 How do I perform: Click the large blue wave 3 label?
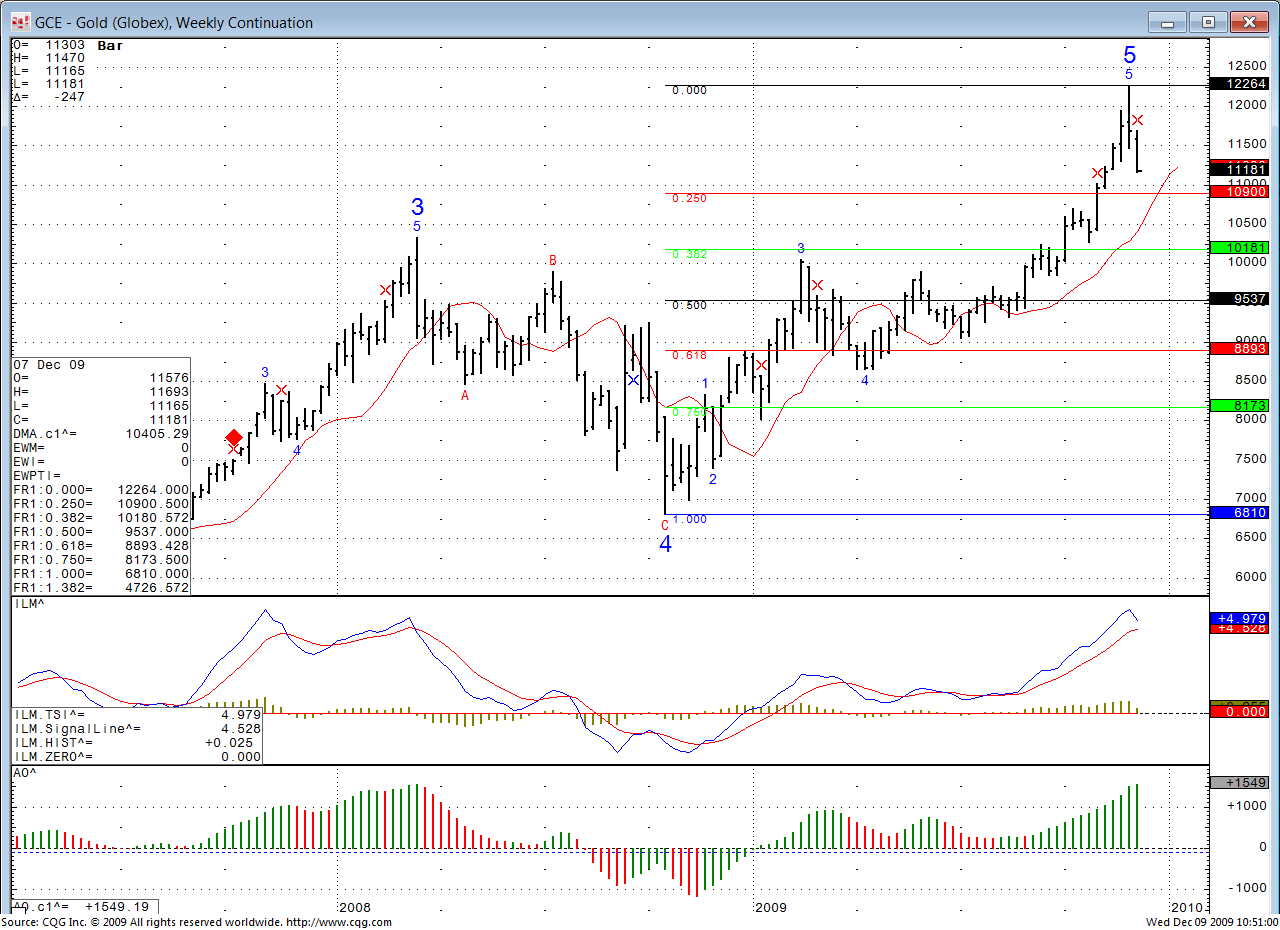[x=417, y=207]
